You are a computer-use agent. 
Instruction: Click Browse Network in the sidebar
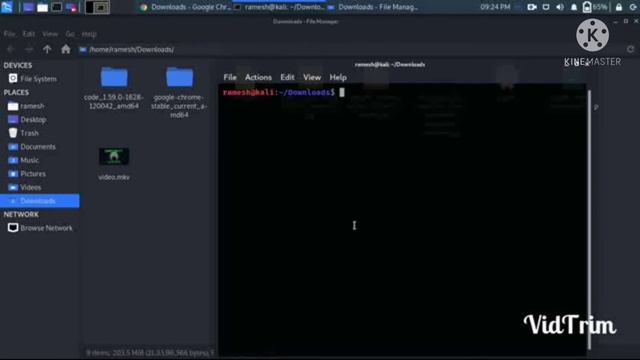pyautogui.click(x=40, y=228)
